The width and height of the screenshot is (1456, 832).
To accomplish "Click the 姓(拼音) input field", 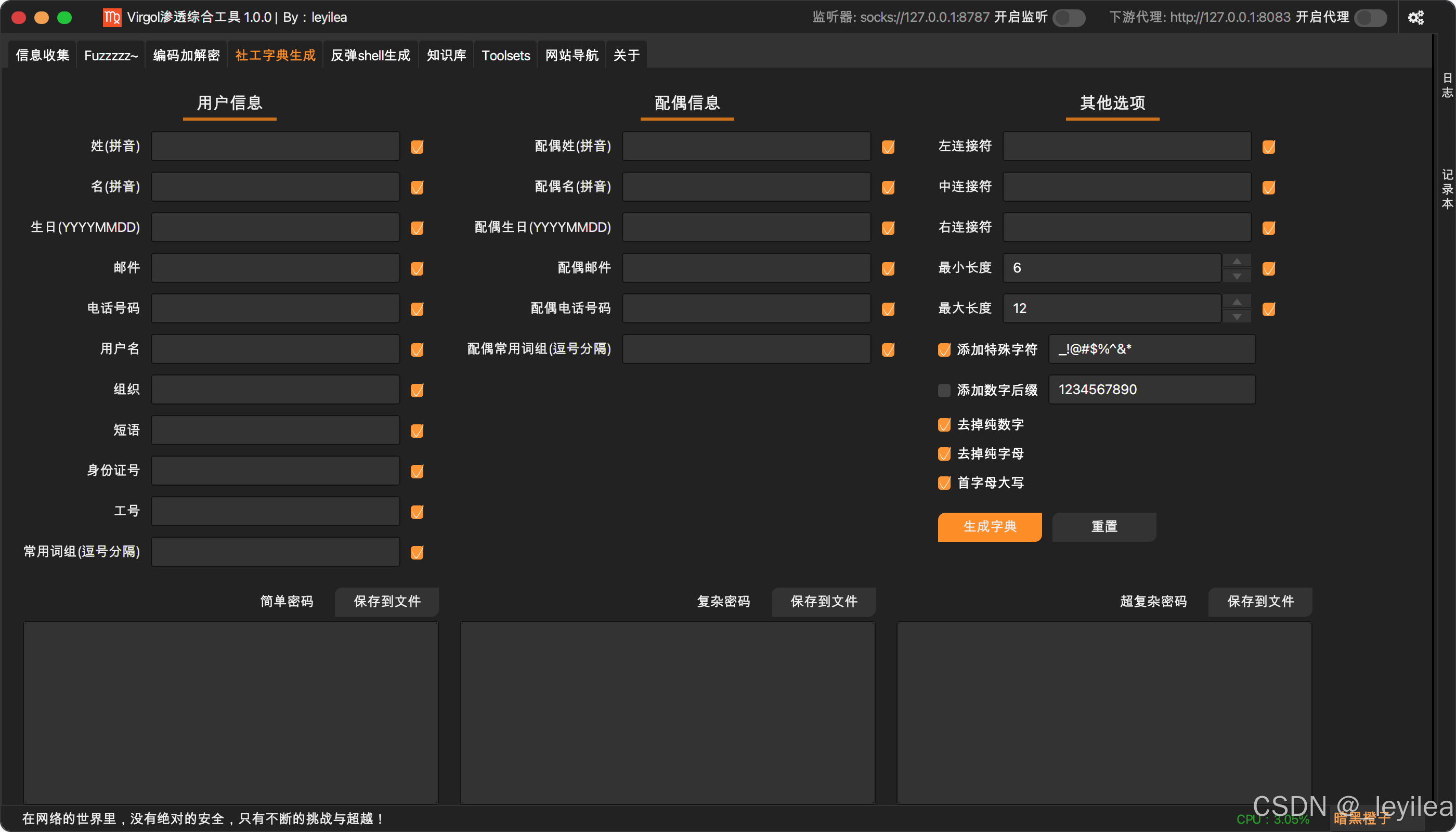I will pos(275,146).
